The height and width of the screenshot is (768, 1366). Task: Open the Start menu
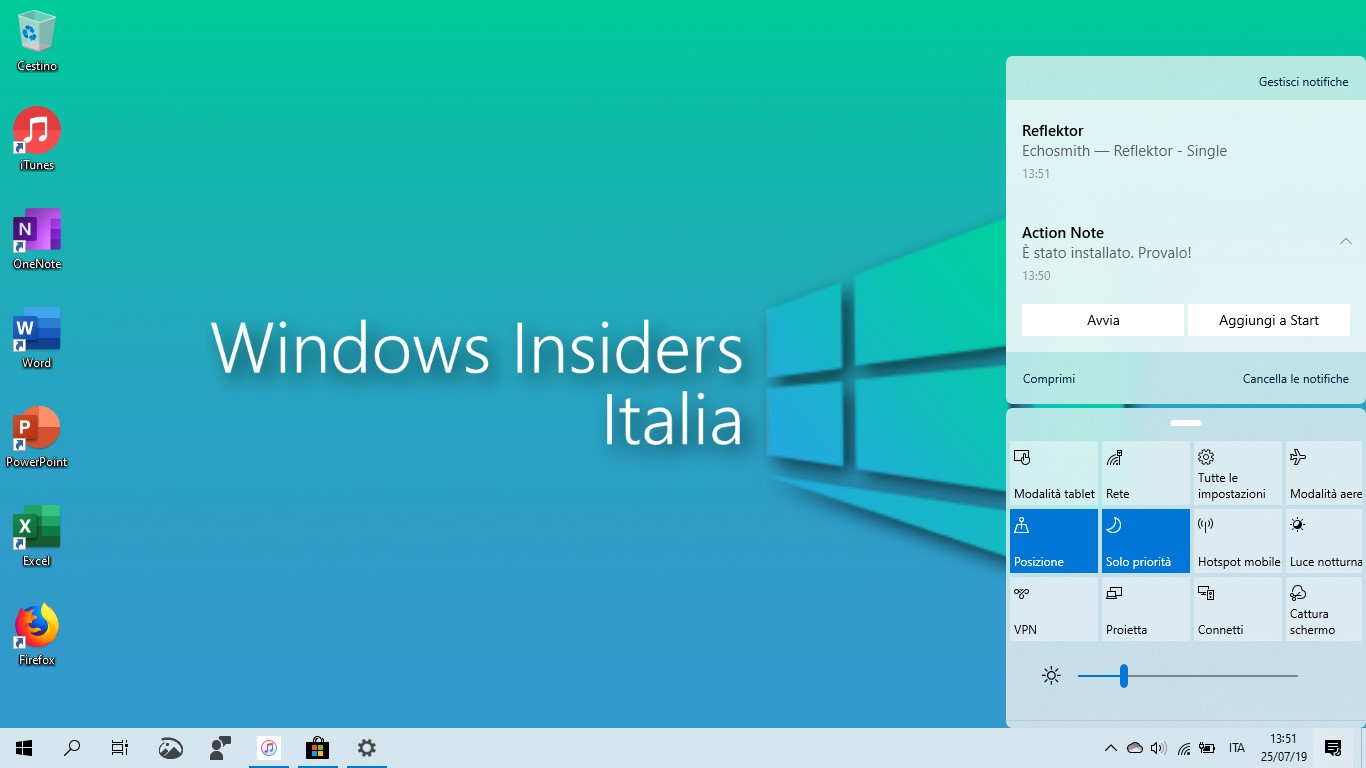tap(24, 748)
